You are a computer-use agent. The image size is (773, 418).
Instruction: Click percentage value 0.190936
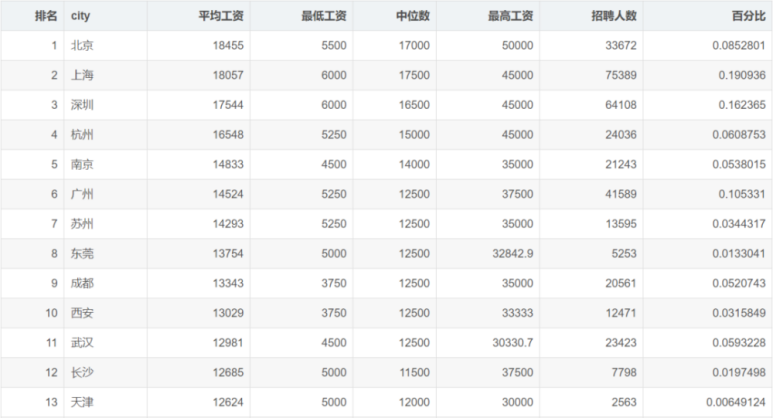click(742, 75)
